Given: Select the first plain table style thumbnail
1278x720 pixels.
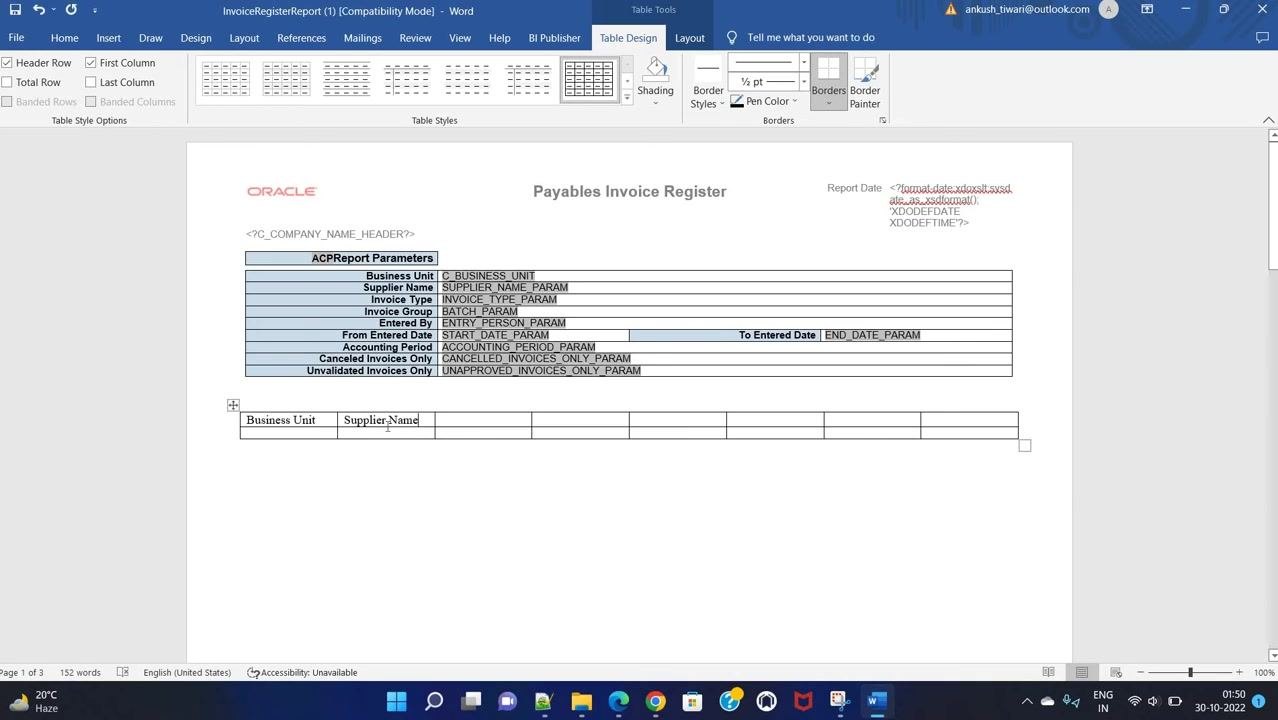Looking at the screenshot, I should (x=226, y=79).
